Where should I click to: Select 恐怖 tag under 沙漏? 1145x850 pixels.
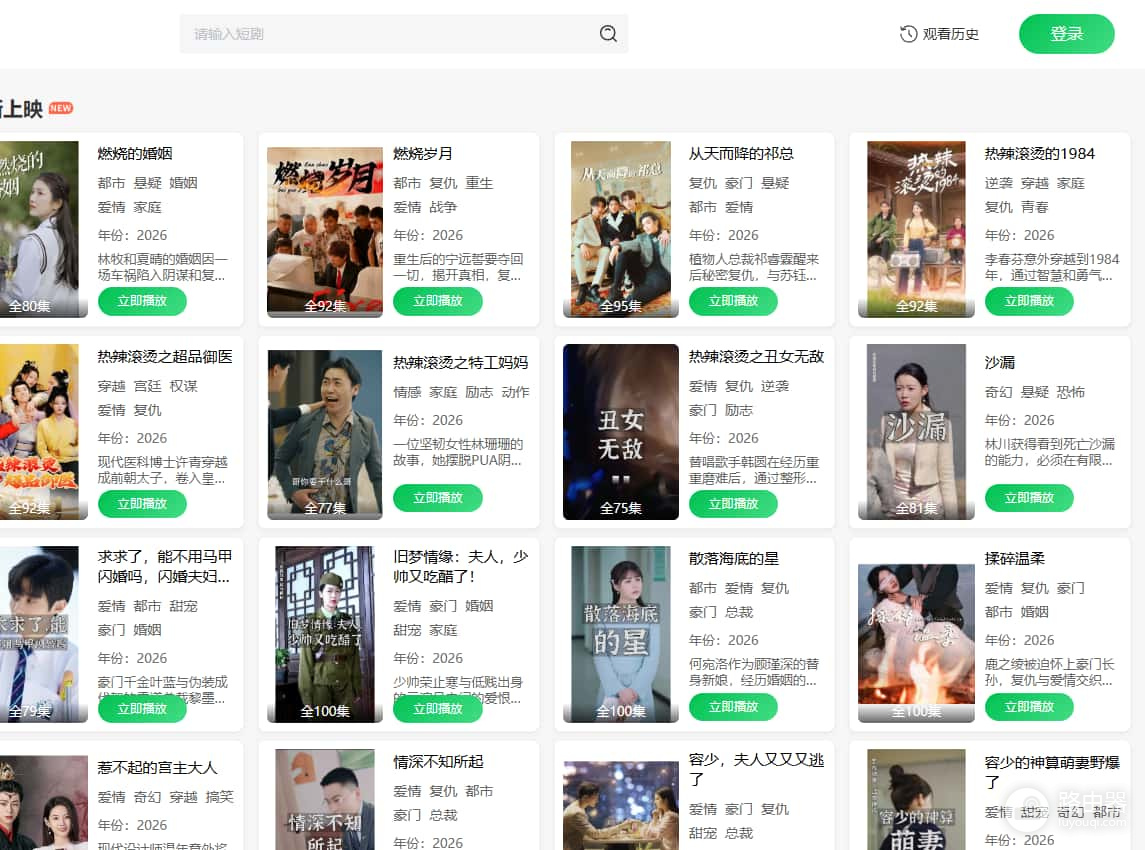(x=1071, y=391)
